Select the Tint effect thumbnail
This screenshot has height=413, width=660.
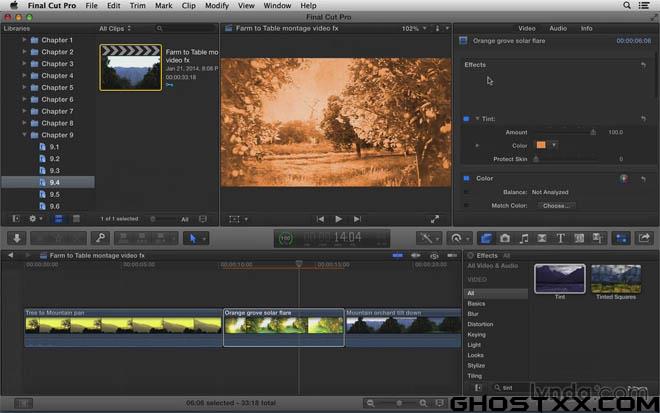(560, 279)
